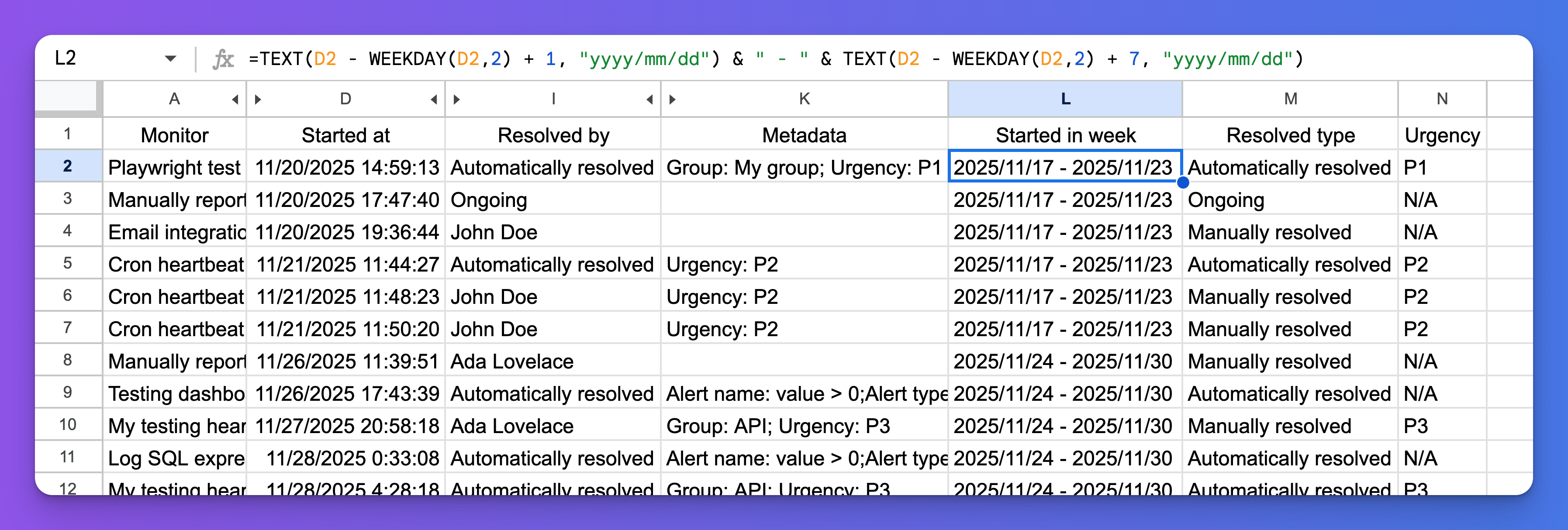Image resolution: width=1568 pixels, height=530 pixels.
Task: Expand hidden columns right arrow before column D
Action: point(258,99)
